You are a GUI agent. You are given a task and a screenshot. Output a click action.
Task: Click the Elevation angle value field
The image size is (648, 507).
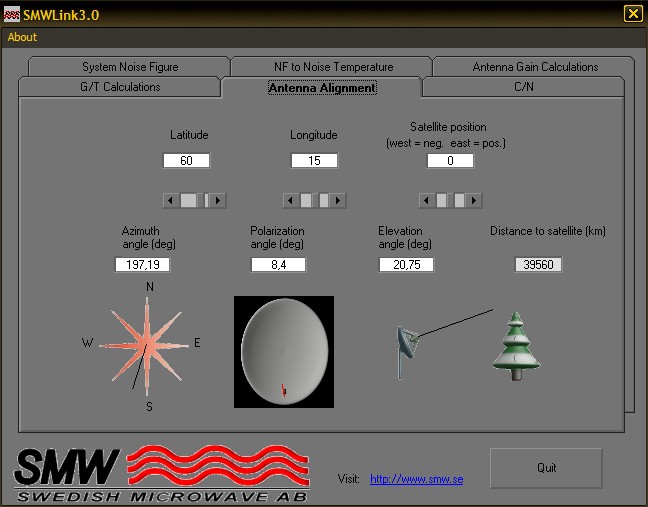pyautogui.click(x=407, y=264)
